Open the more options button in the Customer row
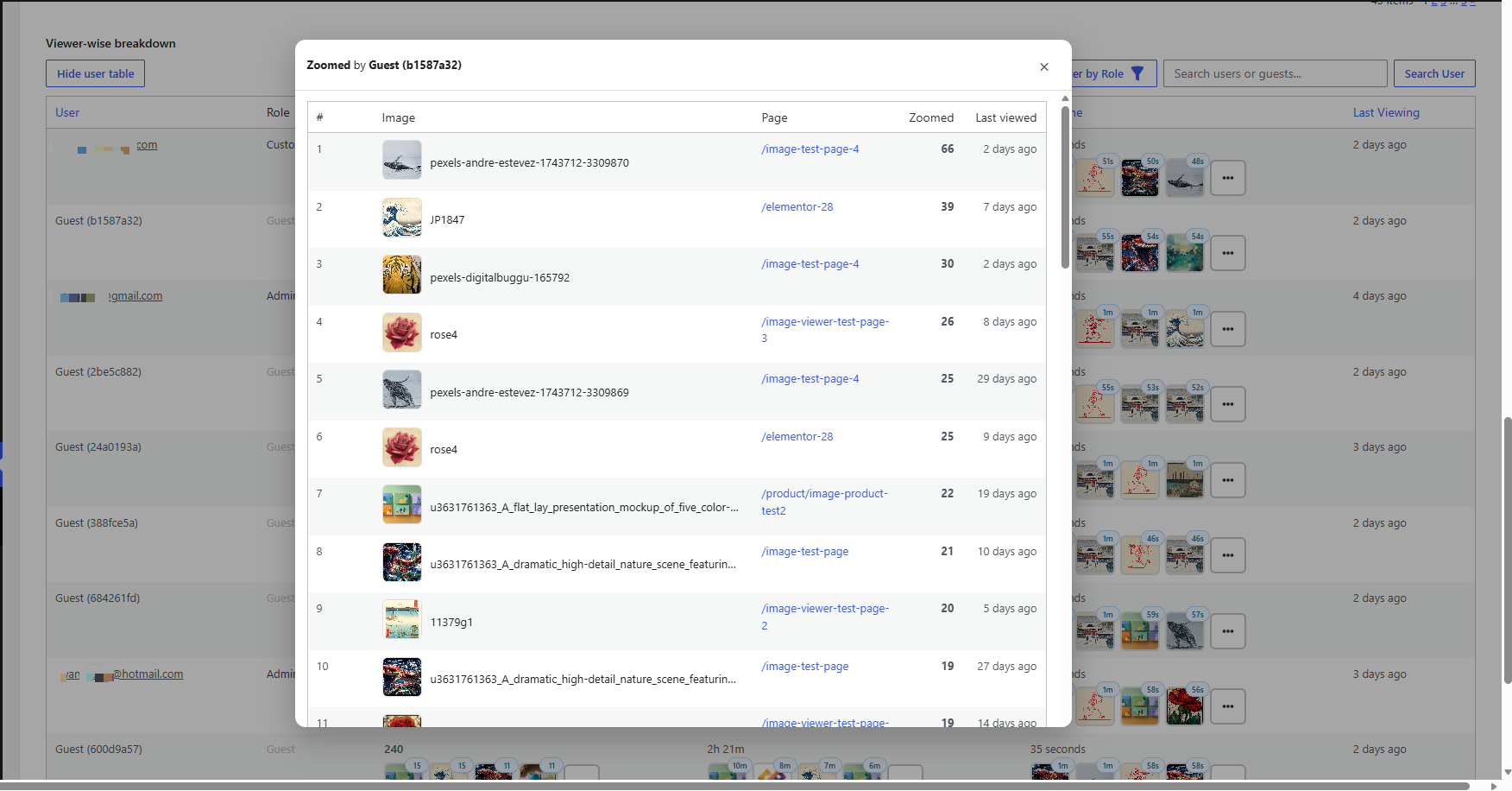The height and width of the screenshot is (791, 1512). [1228, 178]
